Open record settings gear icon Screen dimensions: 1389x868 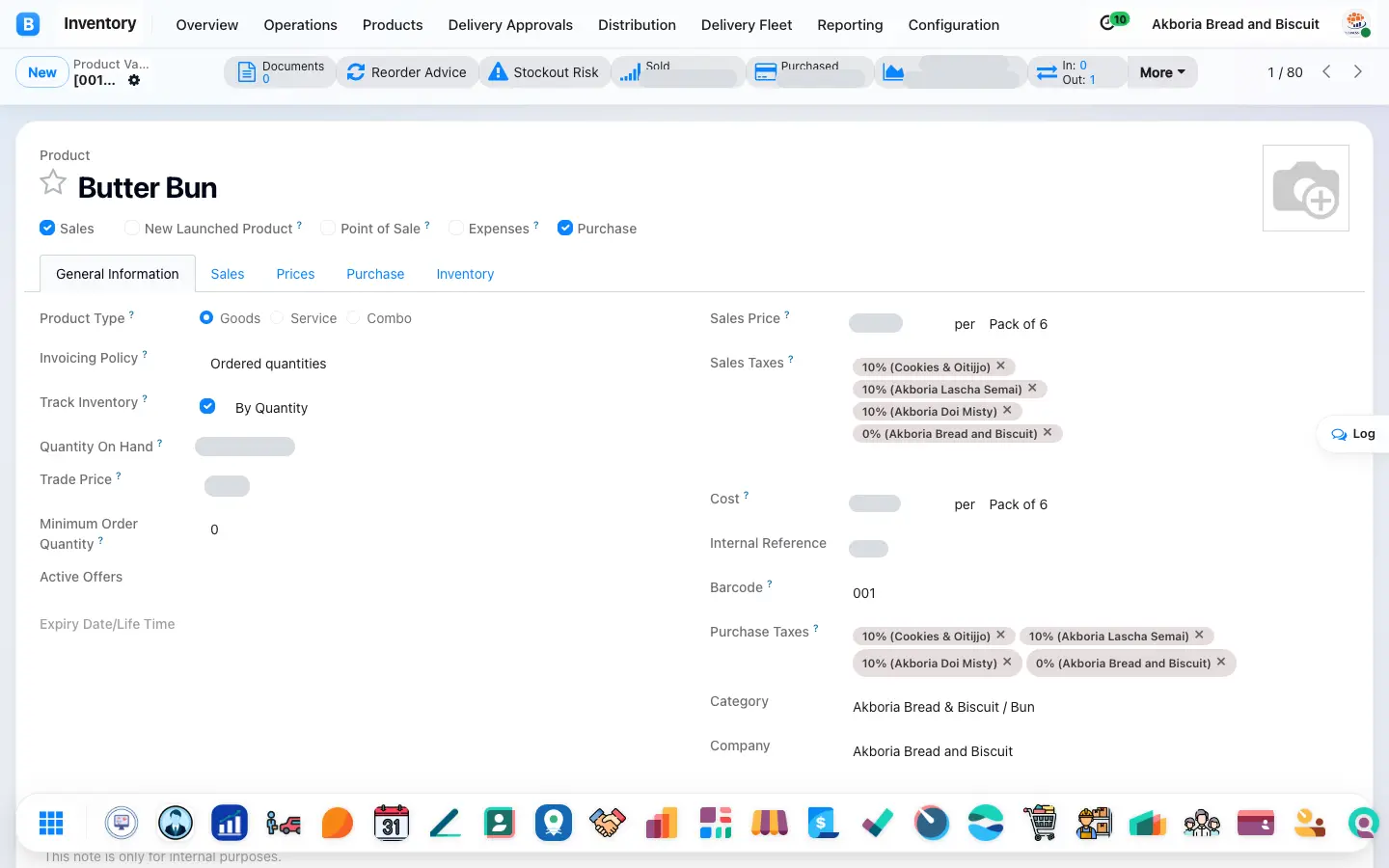134,80
